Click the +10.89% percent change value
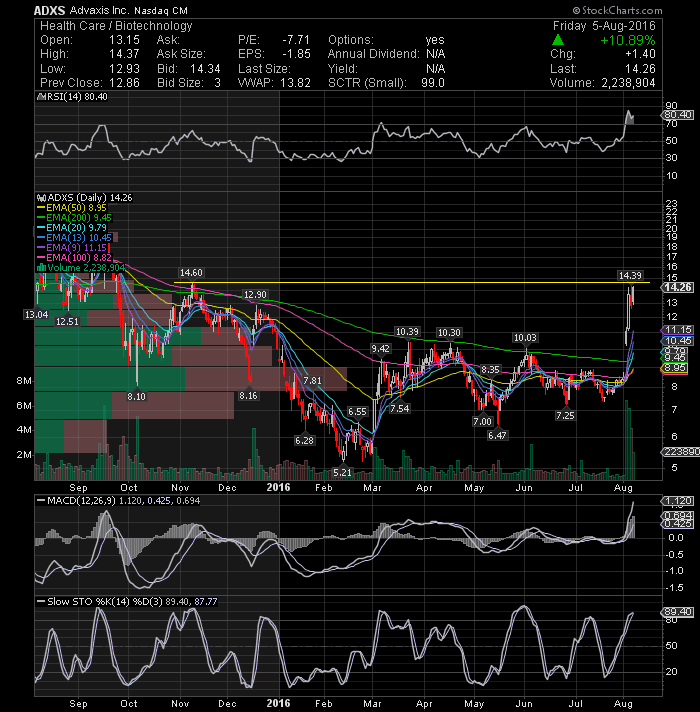Screen dimensions: 700x712 (628, 40)
